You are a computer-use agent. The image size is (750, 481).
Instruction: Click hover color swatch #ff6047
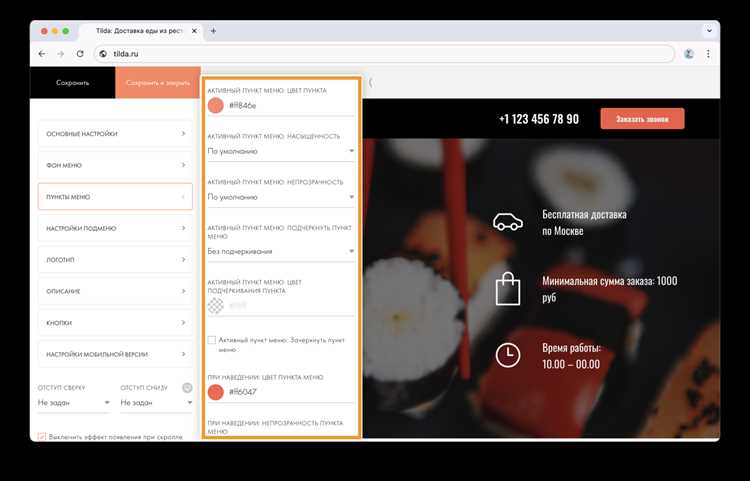[216, 392]
